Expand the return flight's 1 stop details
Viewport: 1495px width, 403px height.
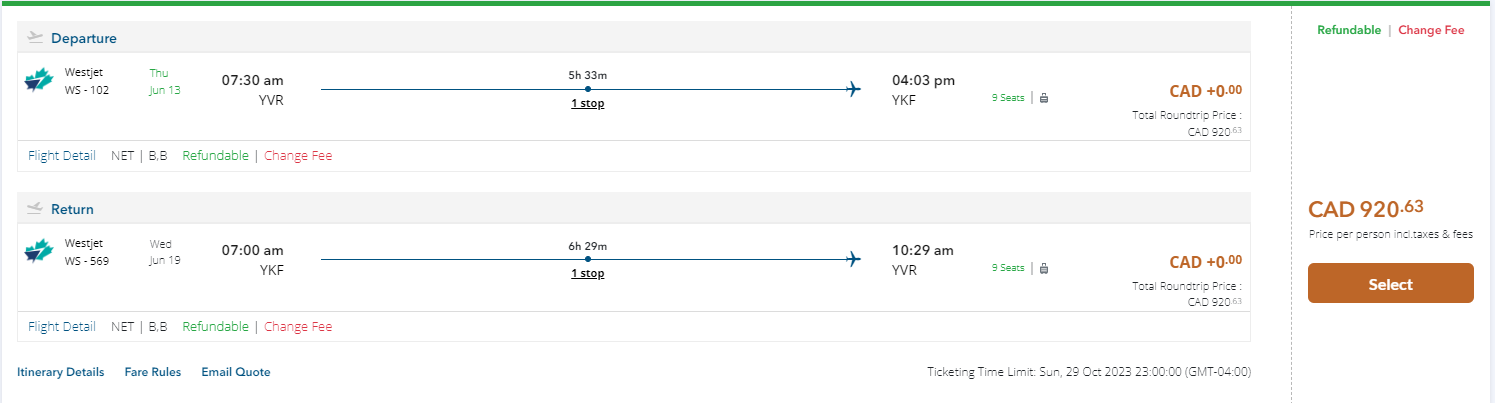coord(587,274)
